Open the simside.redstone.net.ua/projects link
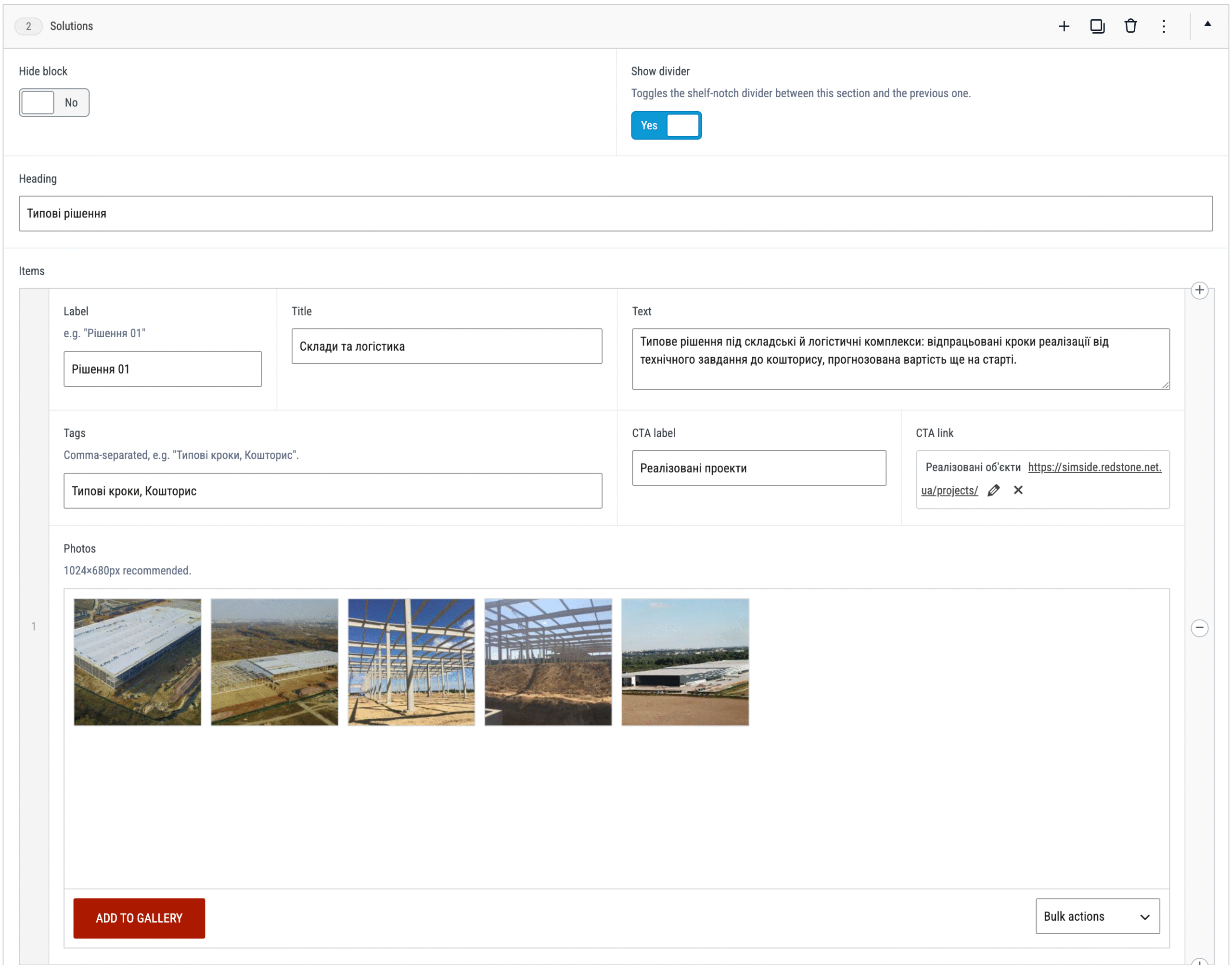The height and width of the screenshot is (965, 1232). point(1040,479)
